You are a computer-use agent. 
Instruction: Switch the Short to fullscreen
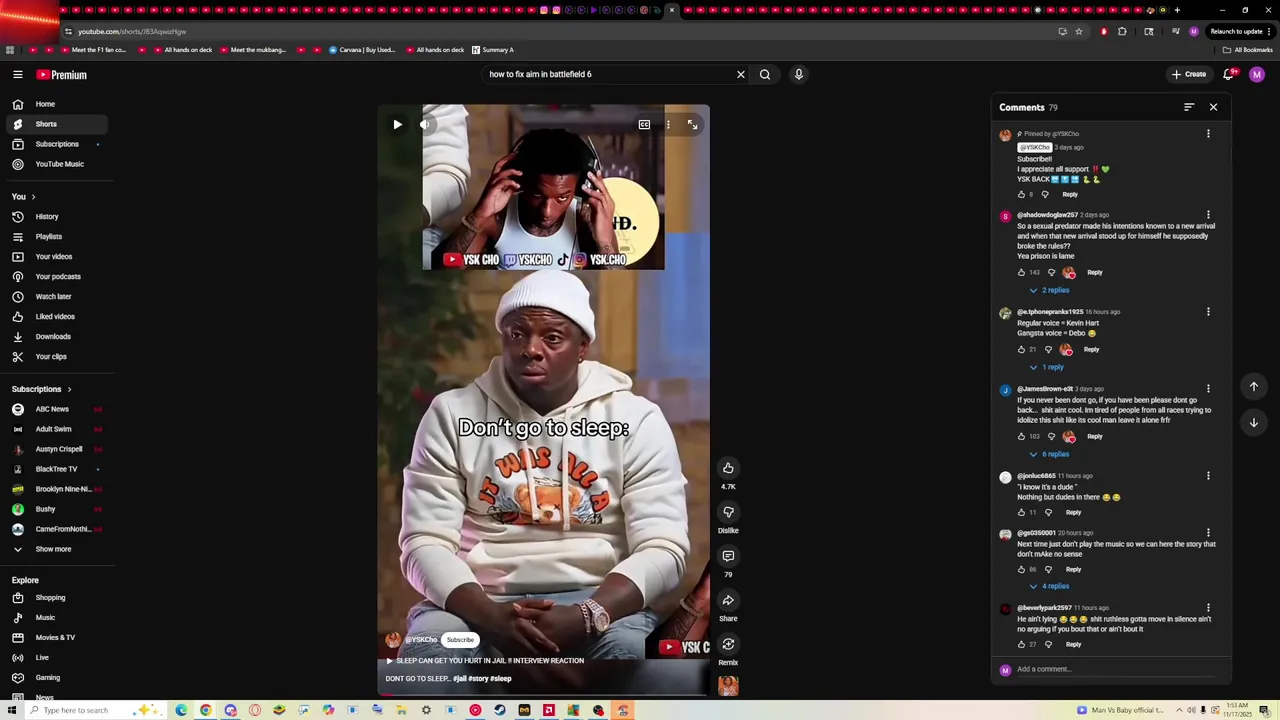point(692,125)
